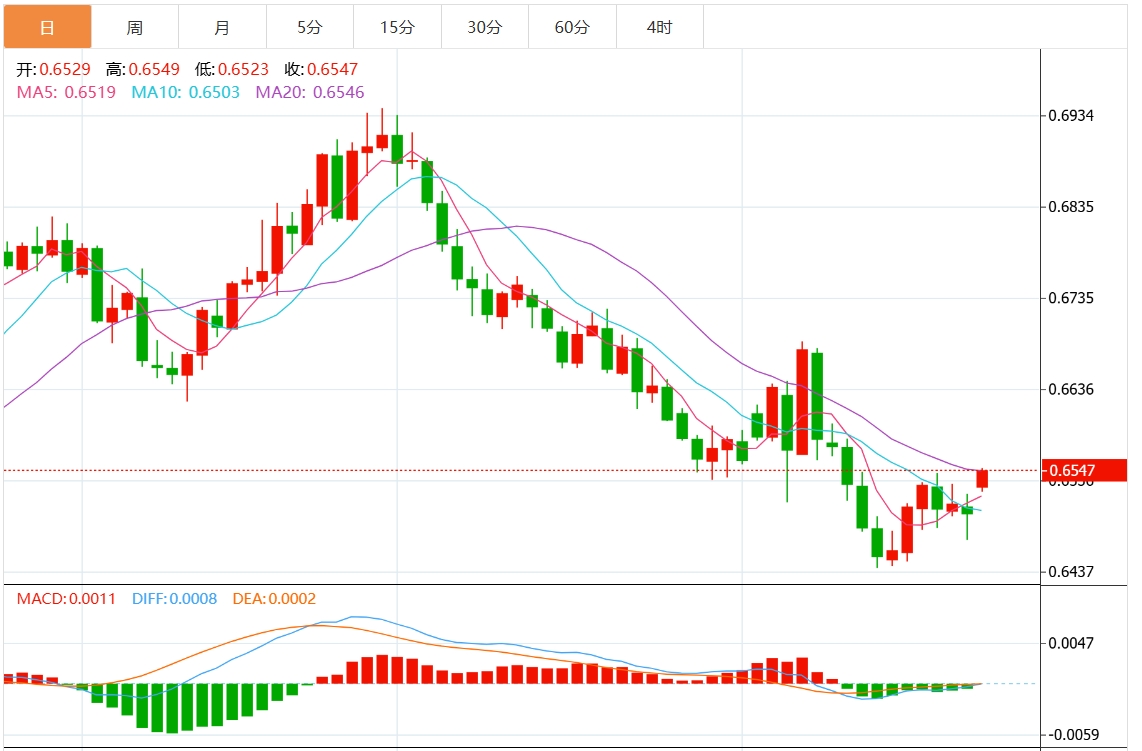Switch to the 4时 timeframe tab

coord(660,27)
